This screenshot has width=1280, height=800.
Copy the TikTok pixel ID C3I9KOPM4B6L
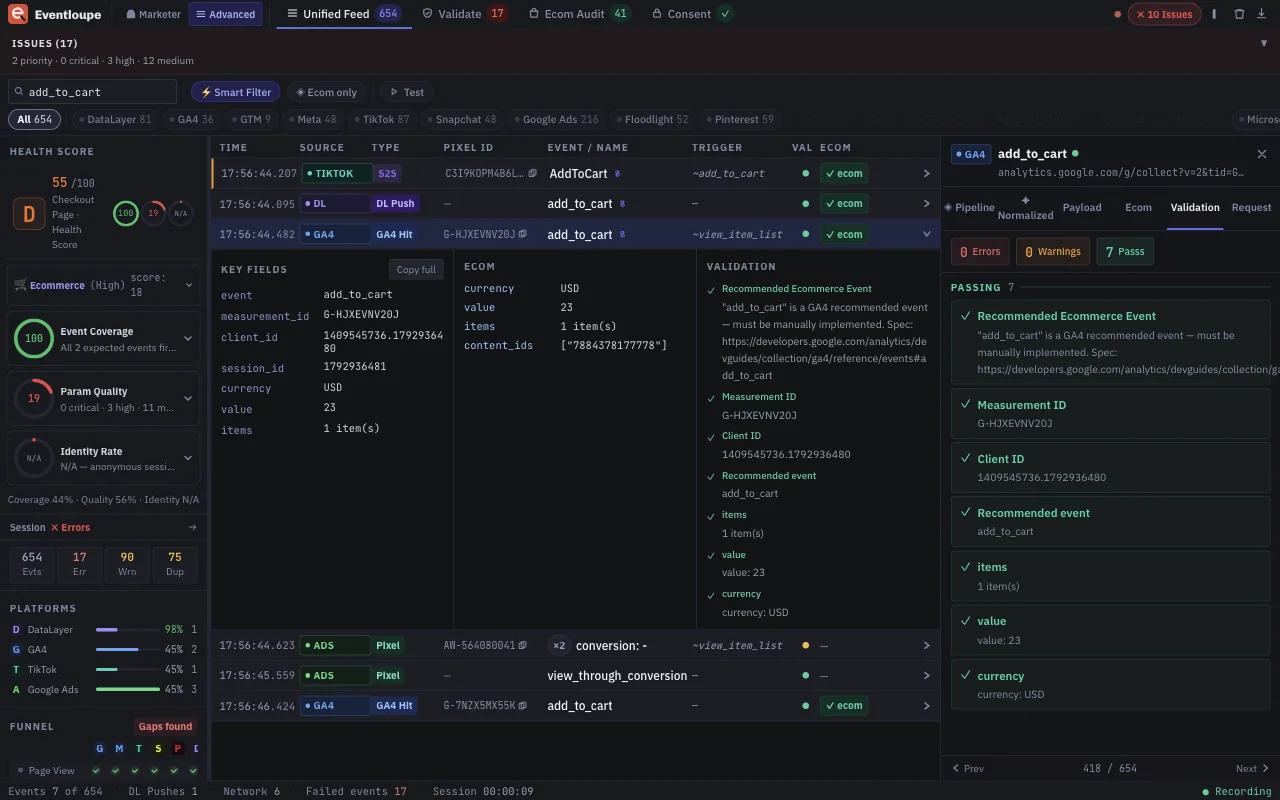[533, 174]
